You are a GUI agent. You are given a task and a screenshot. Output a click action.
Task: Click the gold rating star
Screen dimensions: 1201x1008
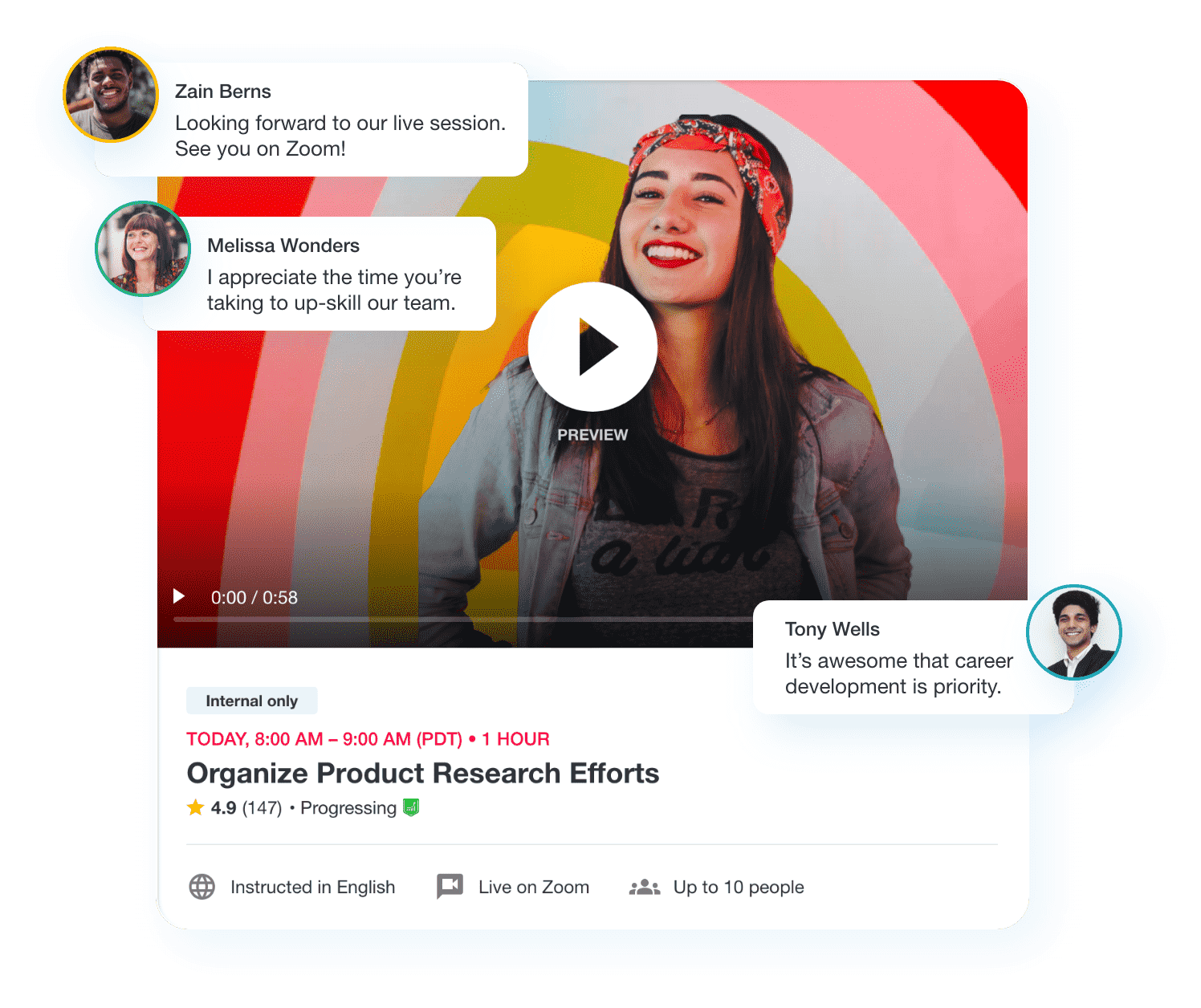tap(195, 807)
